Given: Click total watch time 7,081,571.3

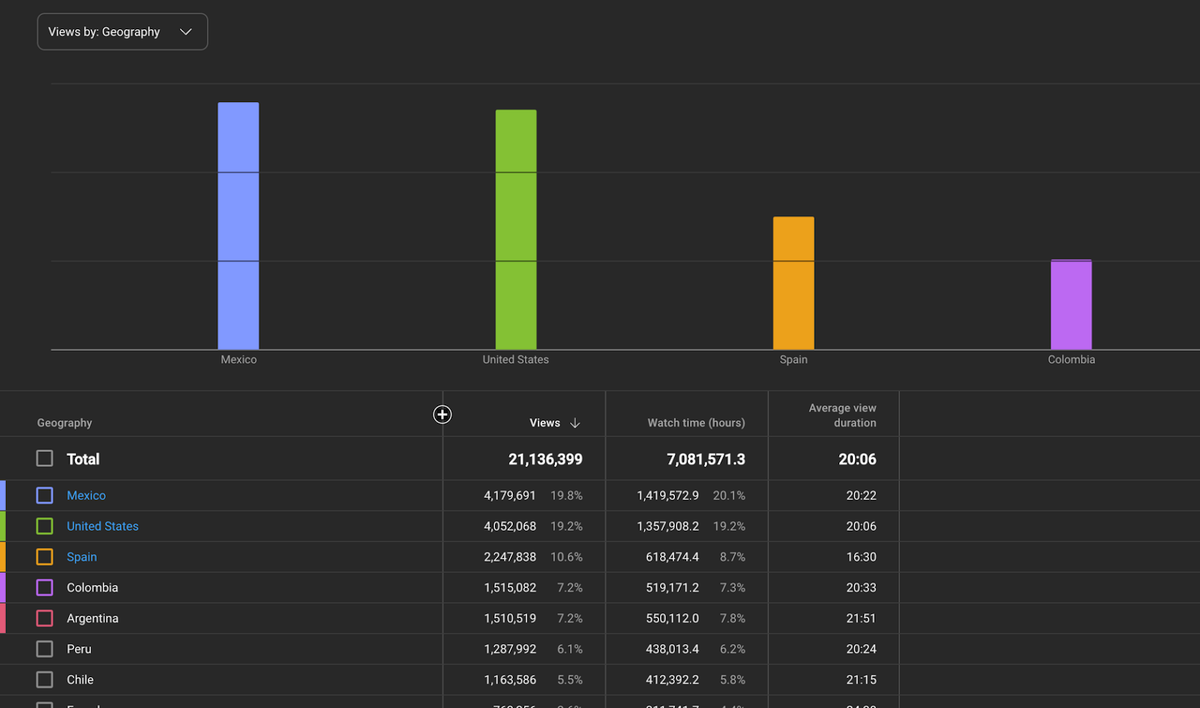Looking at the screenshot, I should pyautogui.click(x=707, y=460).
